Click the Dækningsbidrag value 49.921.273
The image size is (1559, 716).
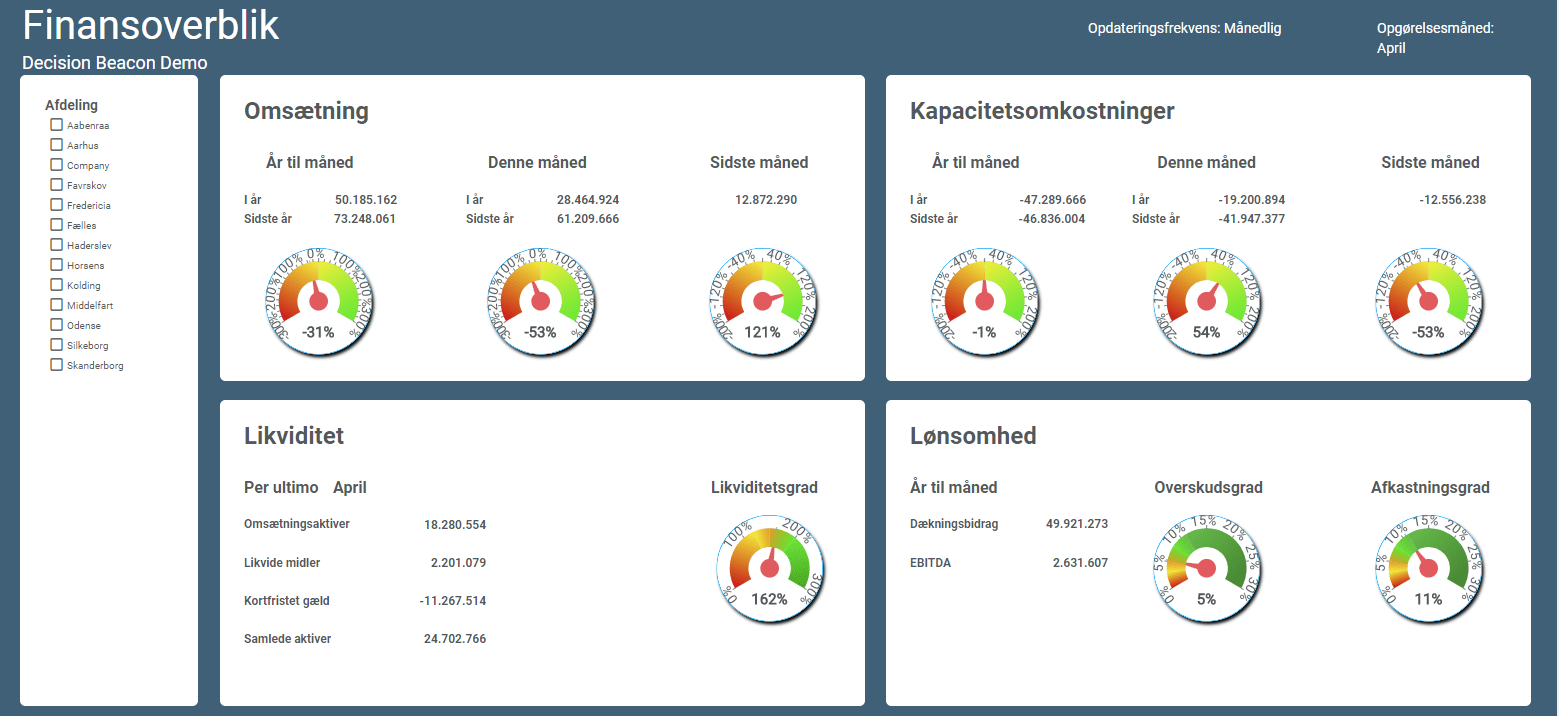click(x=1077, y=524)
